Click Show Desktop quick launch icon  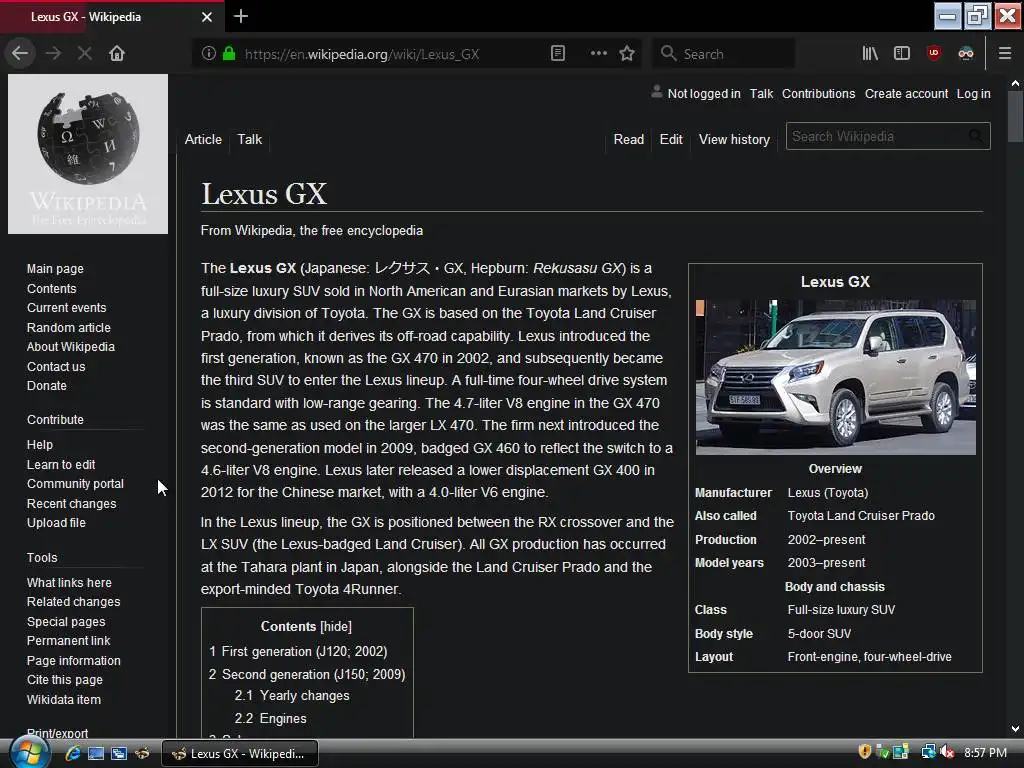(96, 753)
